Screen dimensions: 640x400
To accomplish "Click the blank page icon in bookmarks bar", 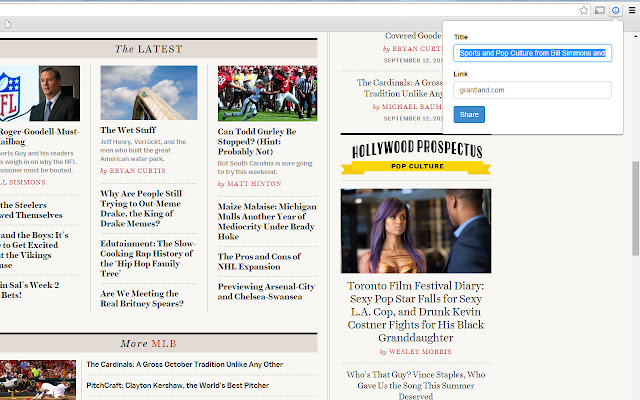I will 8,24.
